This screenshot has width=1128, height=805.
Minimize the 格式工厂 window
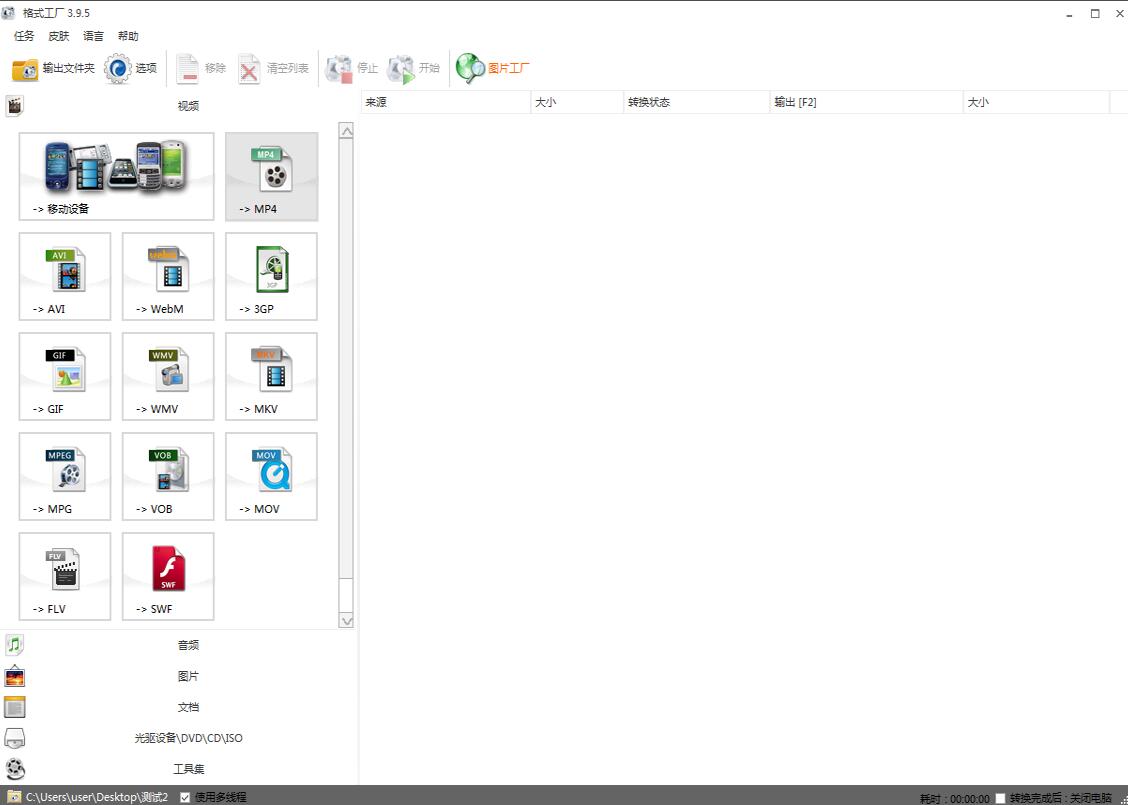[1070, 14]
